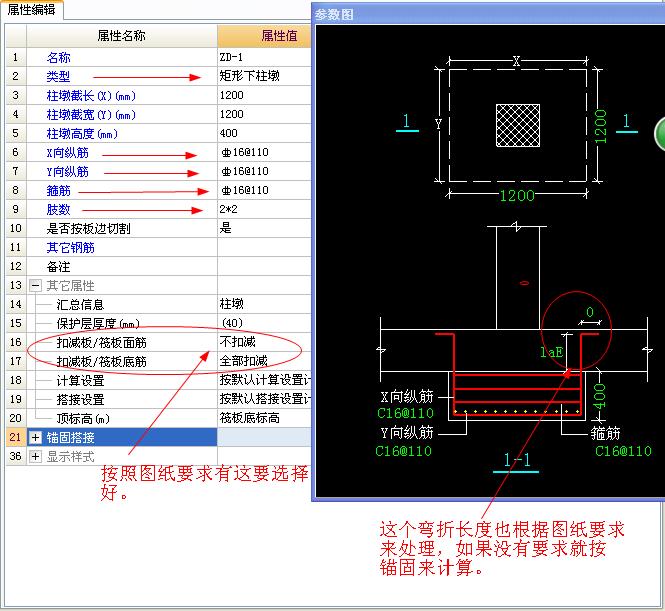Screen dimensions: 665x611
Task: Edit the 名称 value ZD-1
Action: tap(264, 57)
